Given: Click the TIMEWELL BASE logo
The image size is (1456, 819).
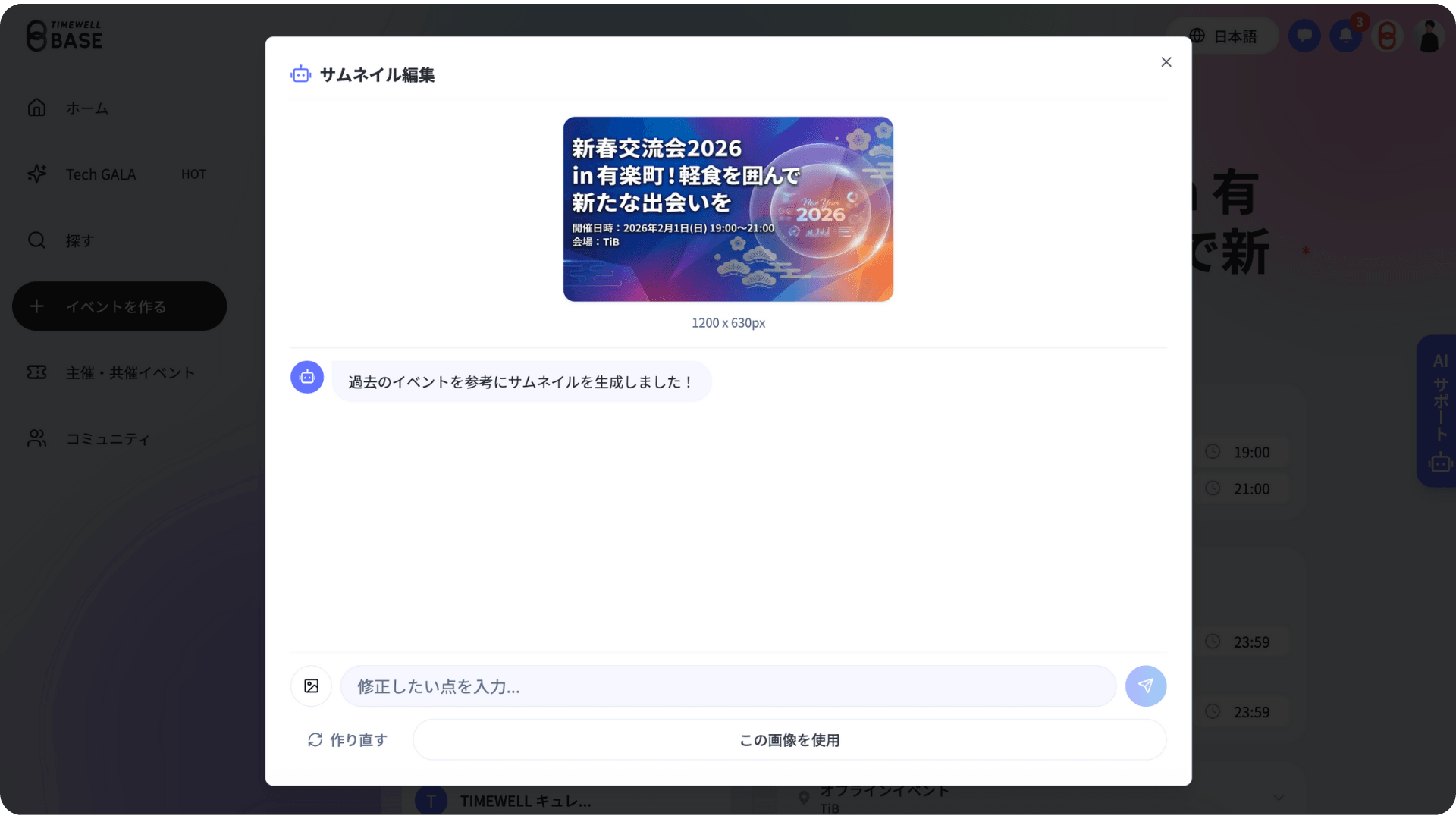Looking at the screenshot, I should tap(64, 35).
